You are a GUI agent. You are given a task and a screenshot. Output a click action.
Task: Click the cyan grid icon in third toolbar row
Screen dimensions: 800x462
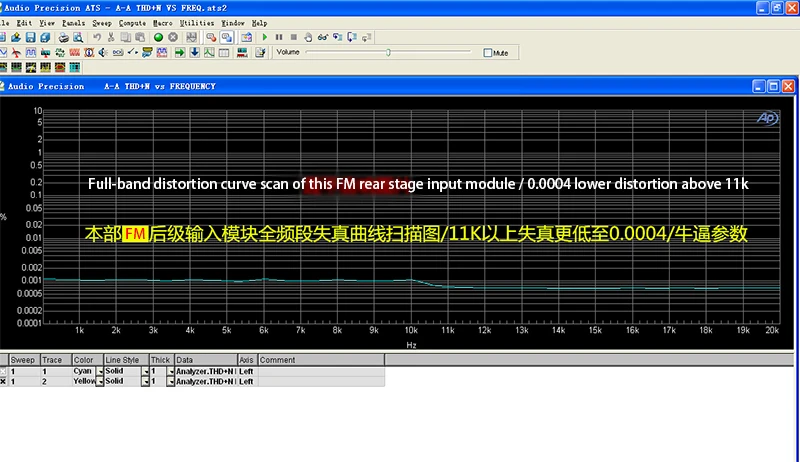pyautogui.click(x=74, y=67)
